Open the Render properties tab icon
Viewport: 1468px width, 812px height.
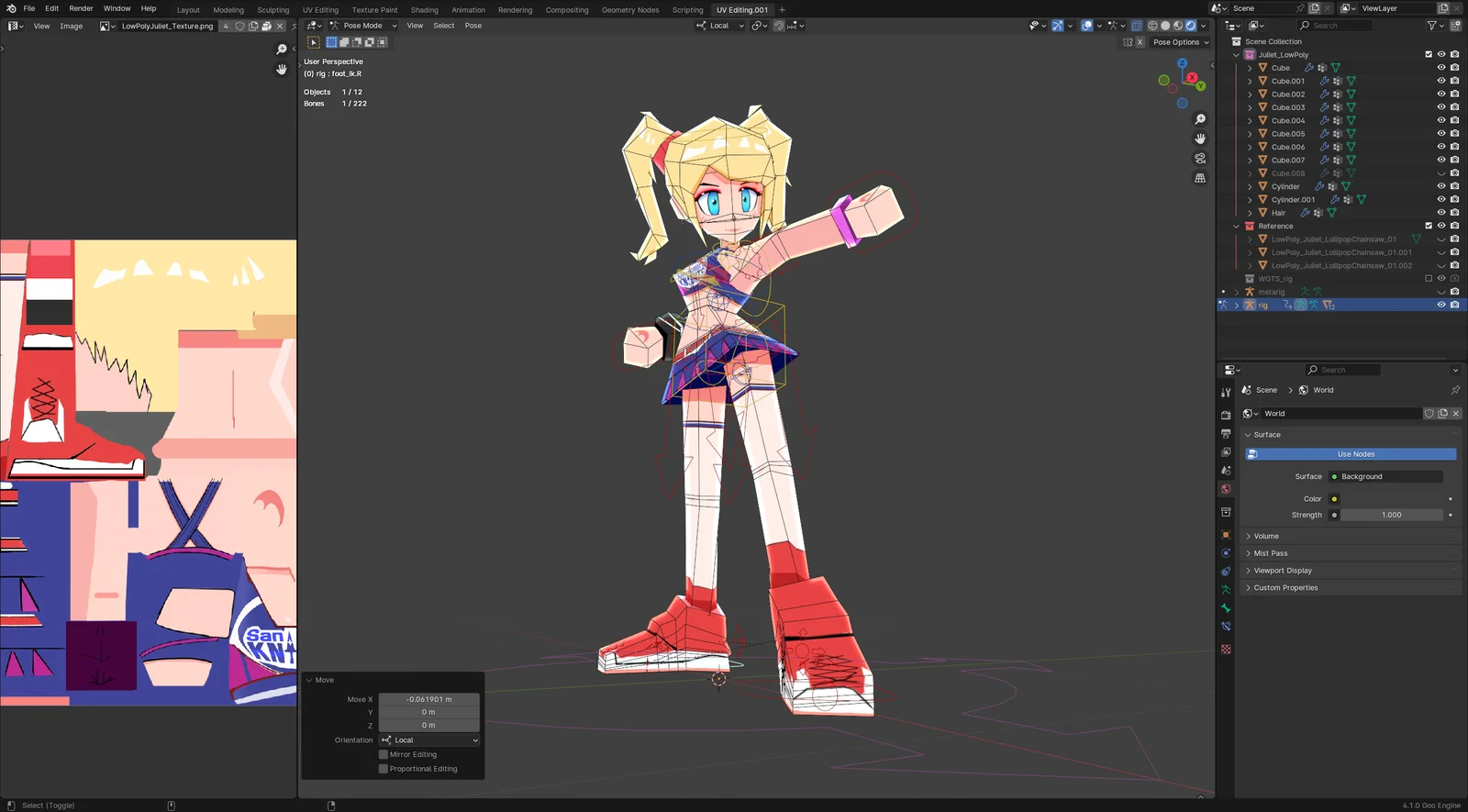tap(1226, 416)
